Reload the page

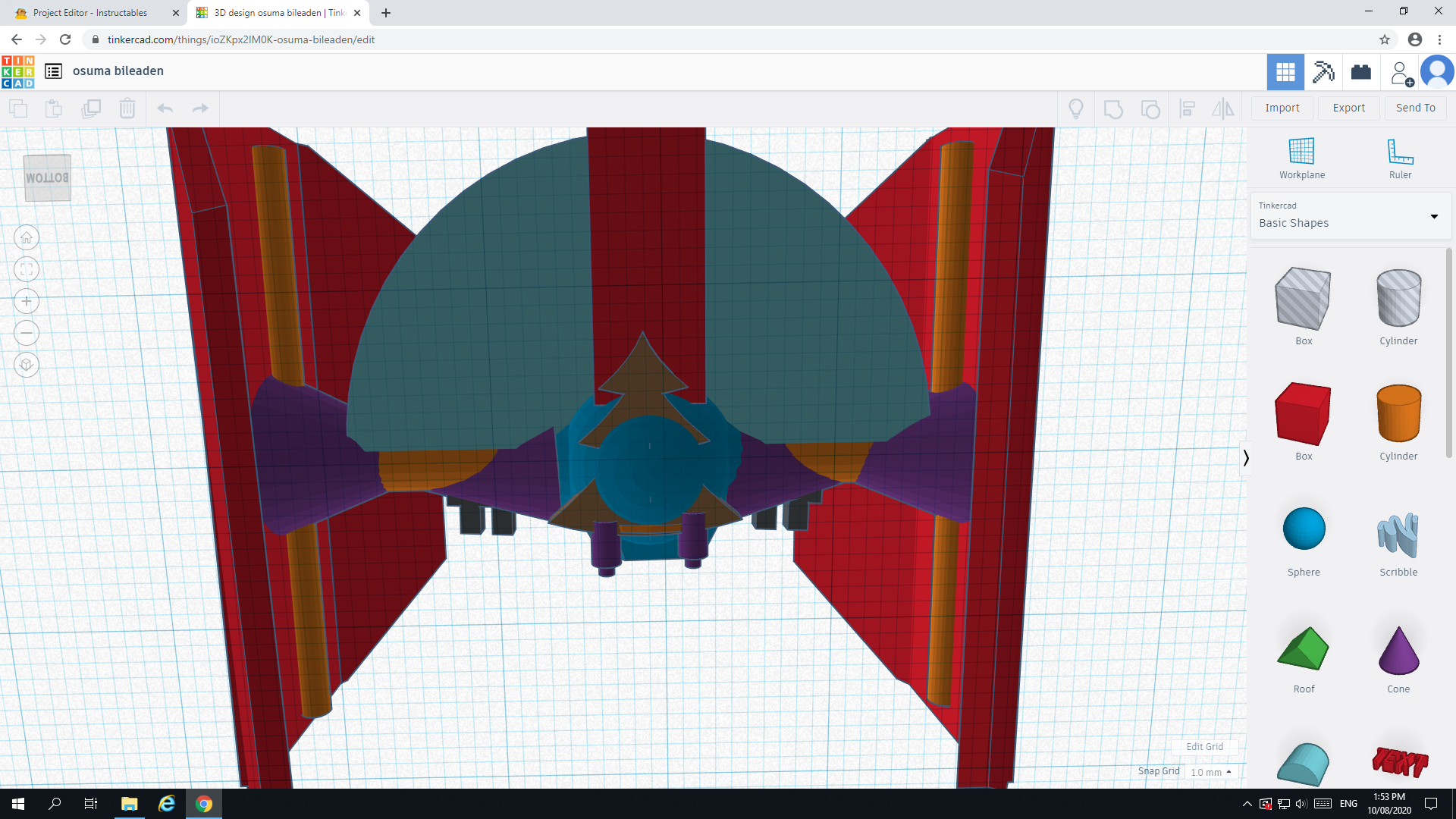point(65,39)
